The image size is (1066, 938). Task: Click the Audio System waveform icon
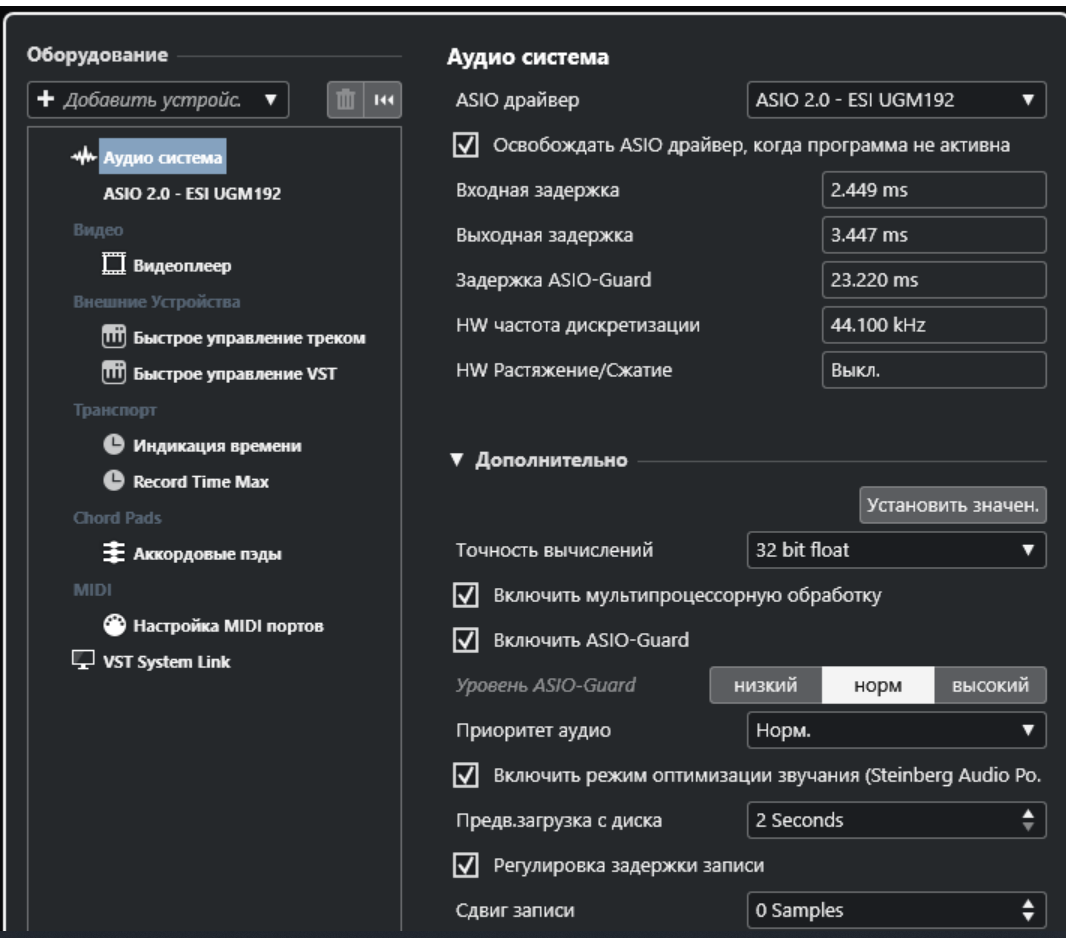pyautogui.click(x=87, y=157)
